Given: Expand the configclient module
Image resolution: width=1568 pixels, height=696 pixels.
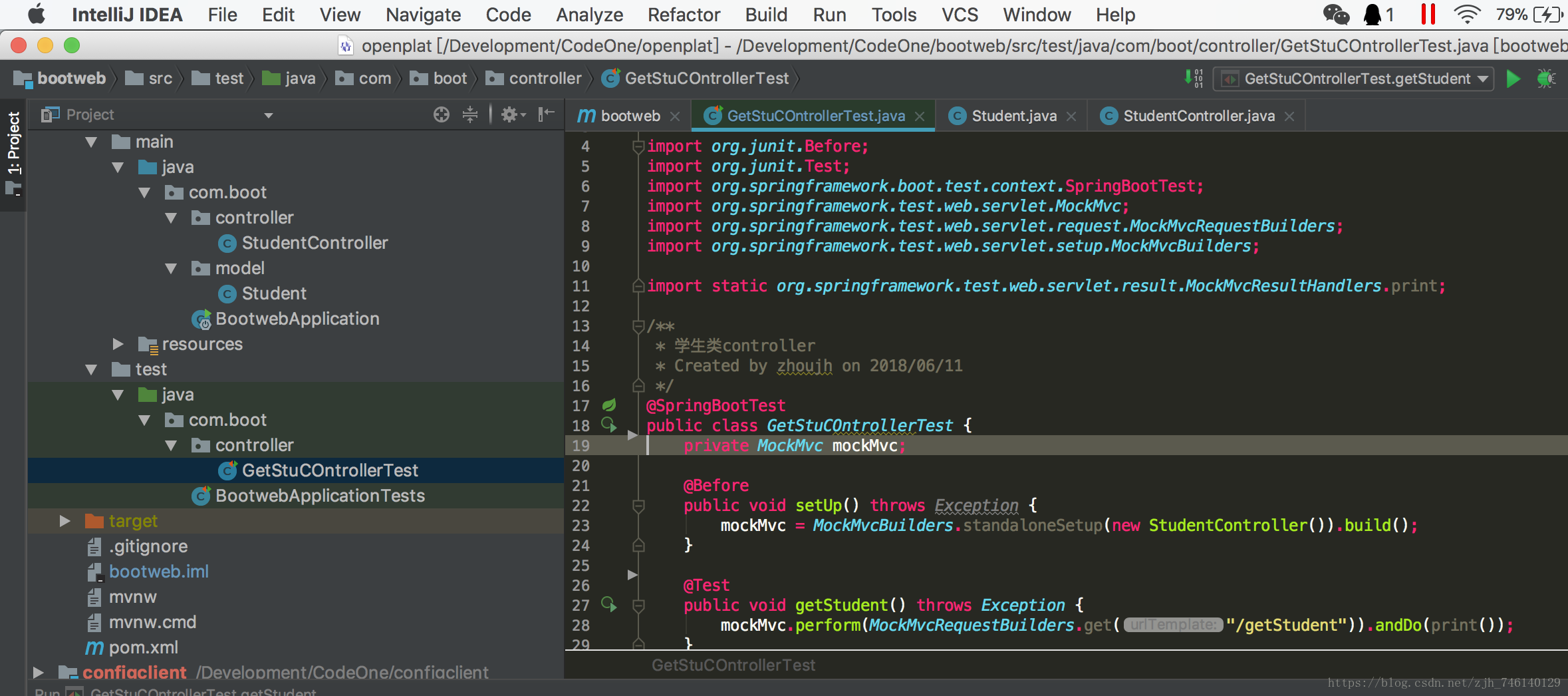Looking at the screenshot, I should coord(38,673).
